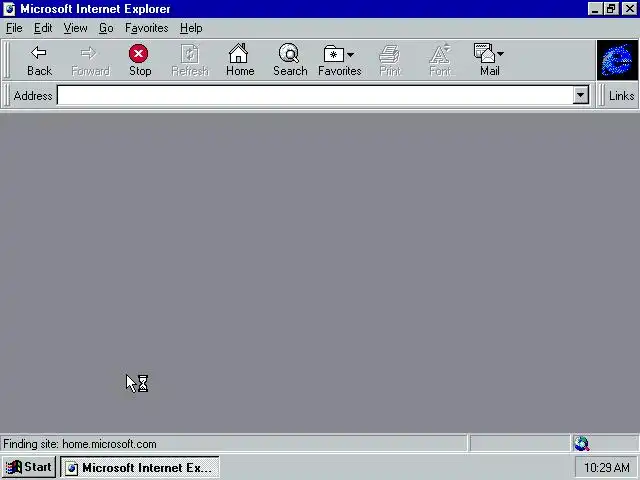
Task: Click the Address label
Action: click(x=33, y=96)
